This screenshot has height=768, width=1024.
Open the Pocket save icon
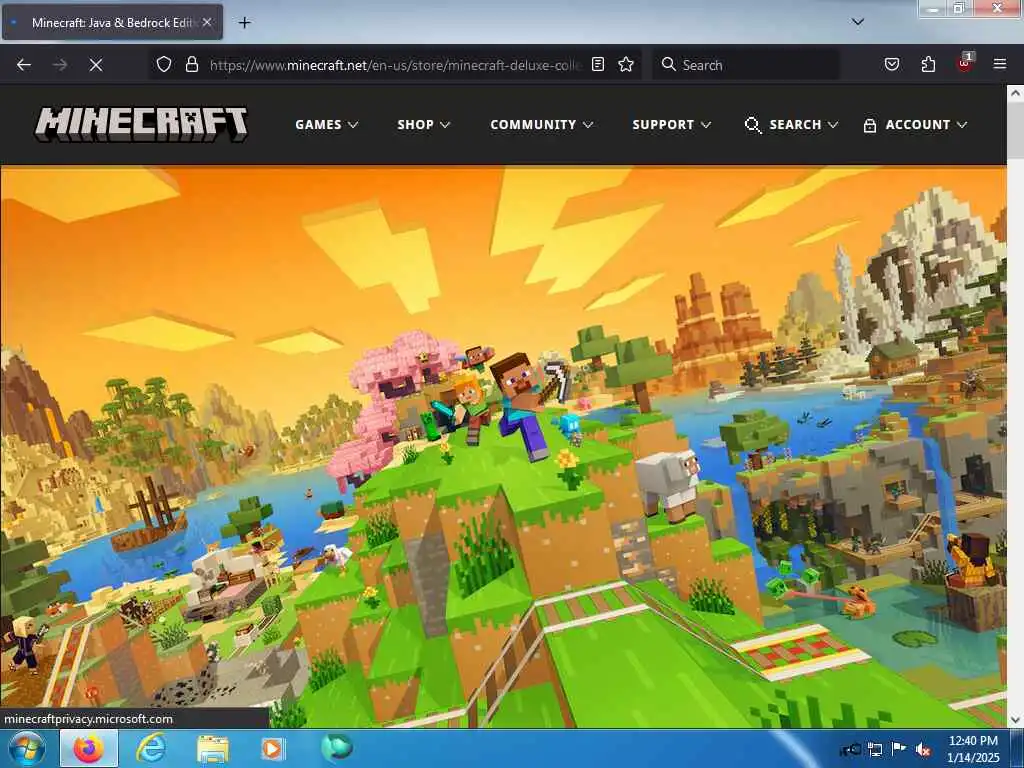pos(891,64)
